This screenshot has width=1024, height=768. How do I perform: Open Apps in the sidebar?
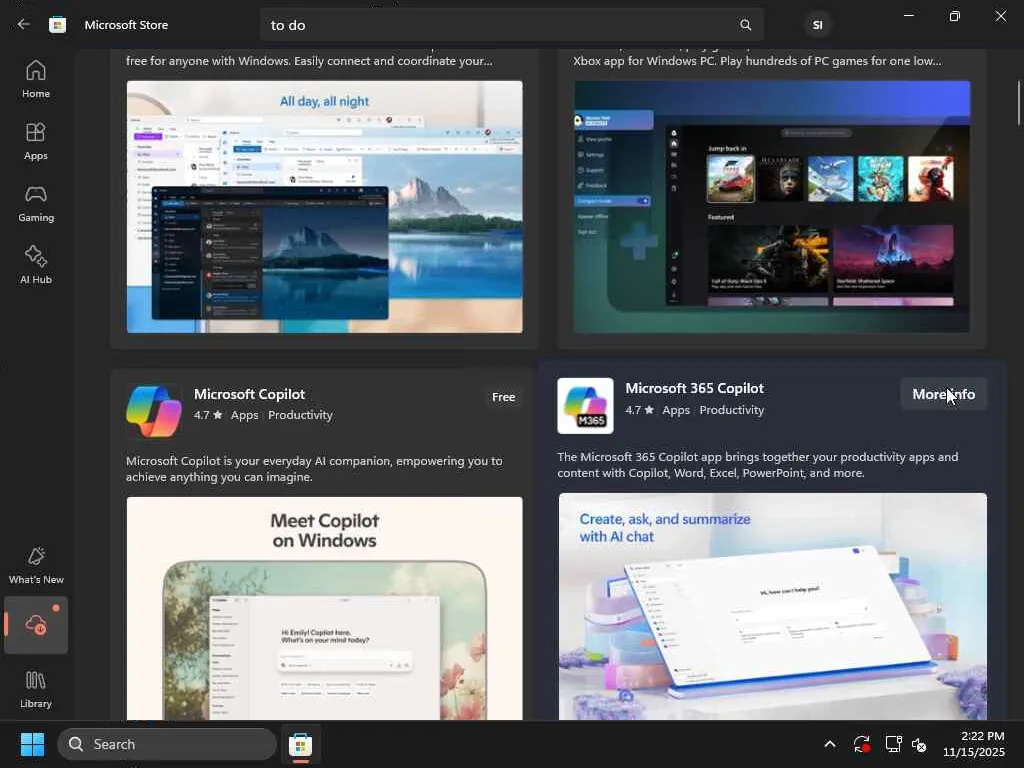point(36,141)
